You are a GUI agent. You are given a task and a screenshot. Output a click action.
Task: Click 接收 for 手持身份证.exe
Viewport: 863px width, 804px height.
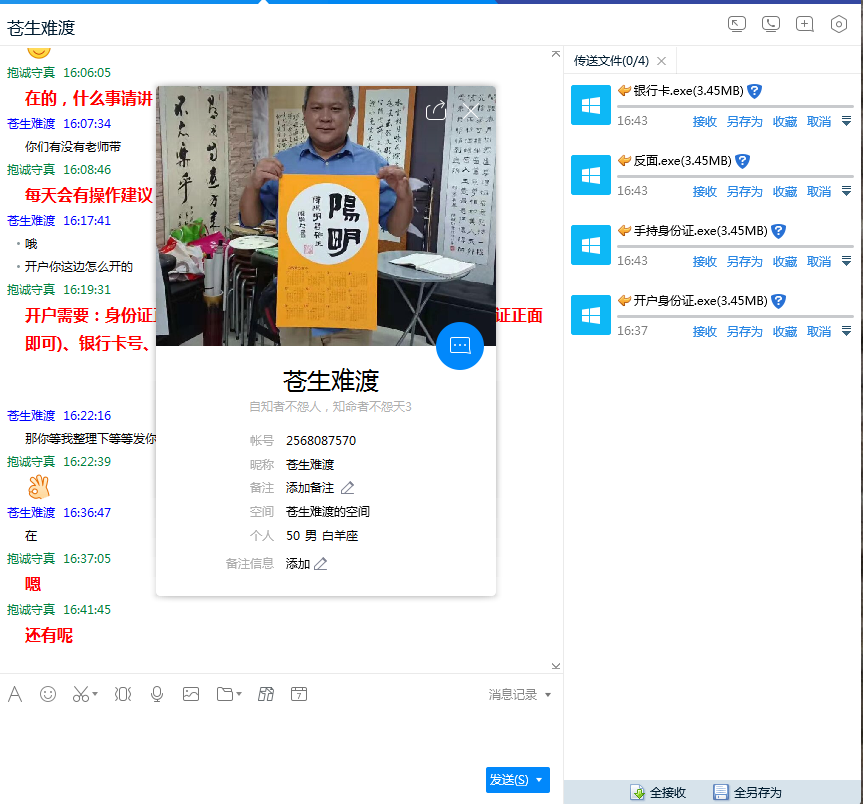pos(704,261)
